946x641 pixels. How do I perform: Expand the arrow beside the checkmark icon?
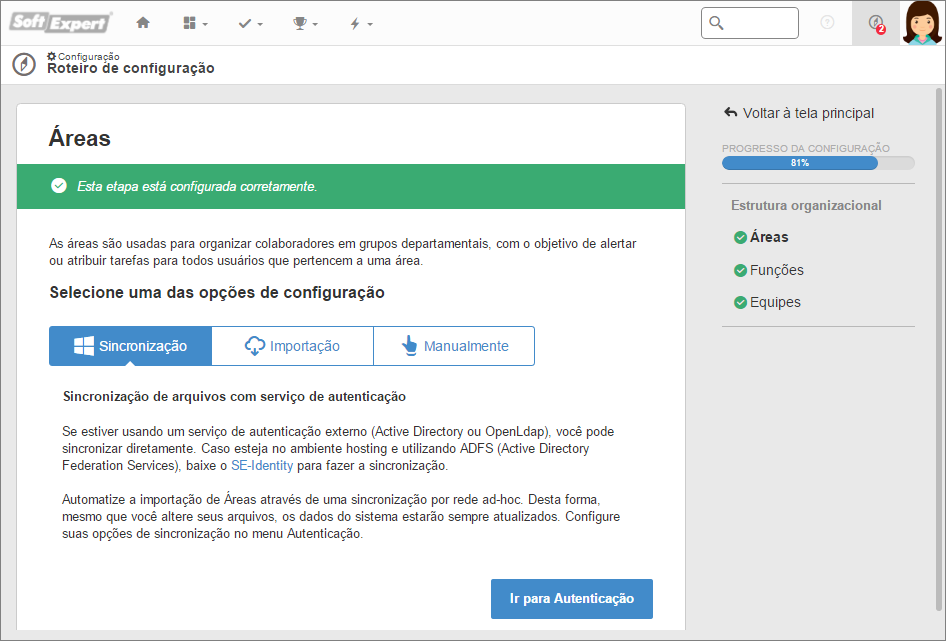click(x=260, y=24)
